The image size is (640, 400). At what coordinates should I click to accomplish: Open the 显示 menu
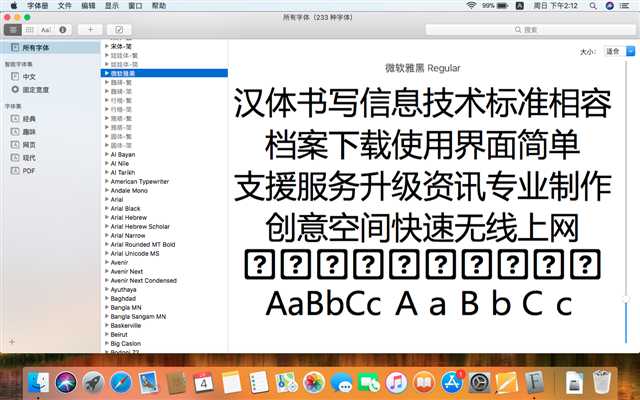111,6
